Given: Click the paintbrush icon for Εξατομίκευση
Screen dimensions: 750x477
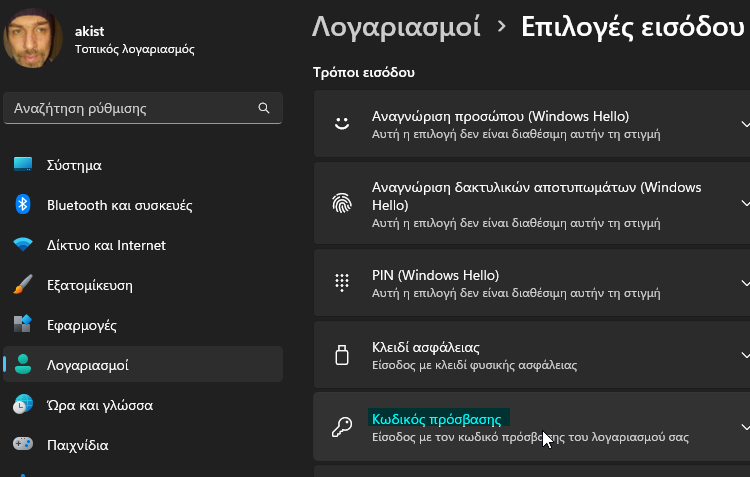Looking at the screenshot, I should [23, 285].
